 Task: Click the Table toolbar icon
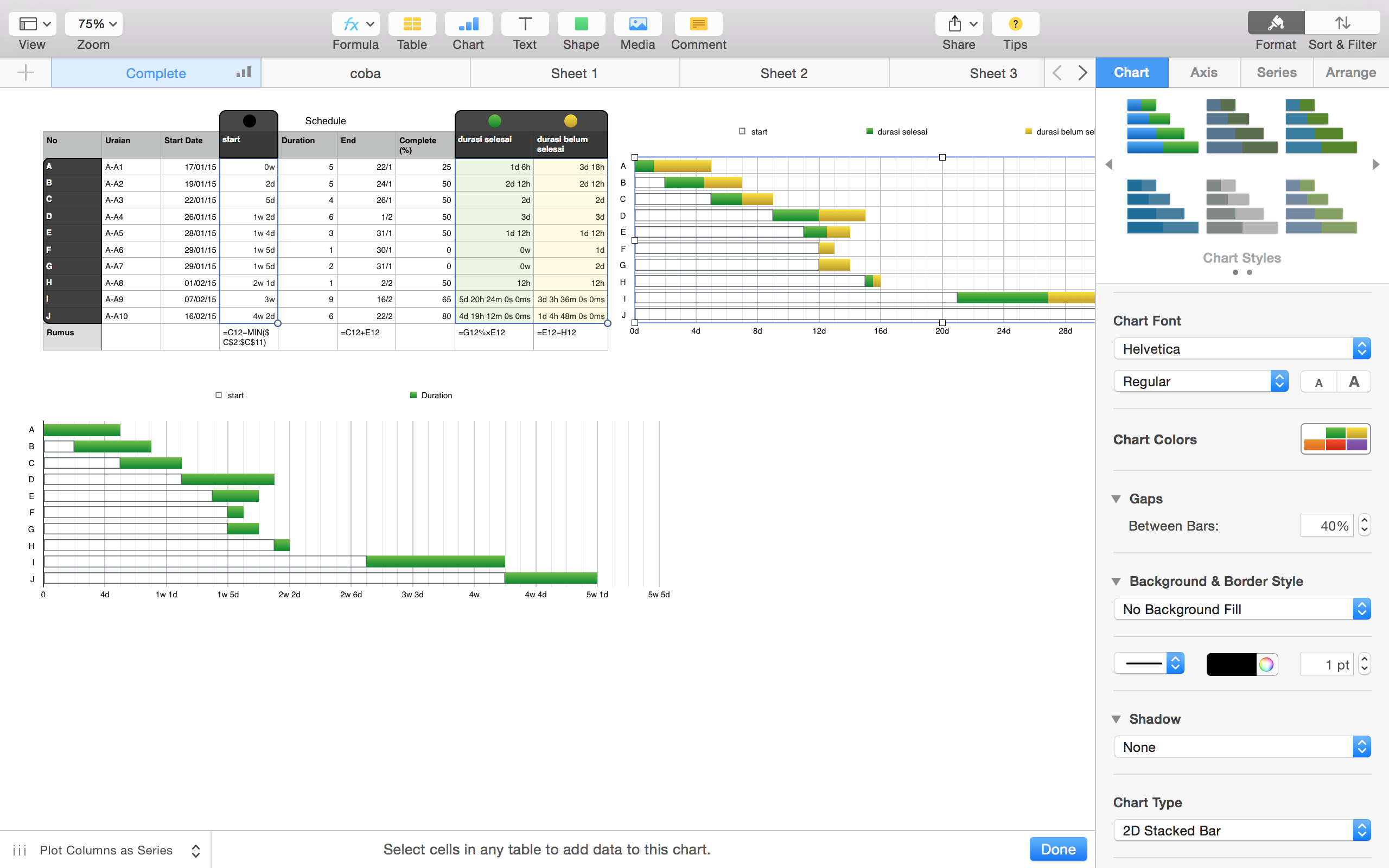[411, 24]
